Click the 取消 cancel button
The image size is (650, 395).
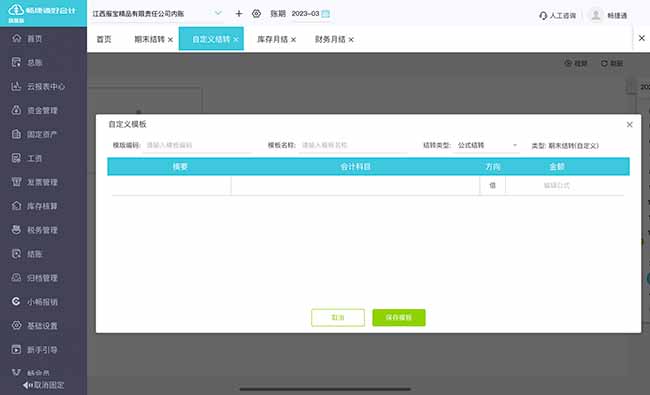pos(338,317)
